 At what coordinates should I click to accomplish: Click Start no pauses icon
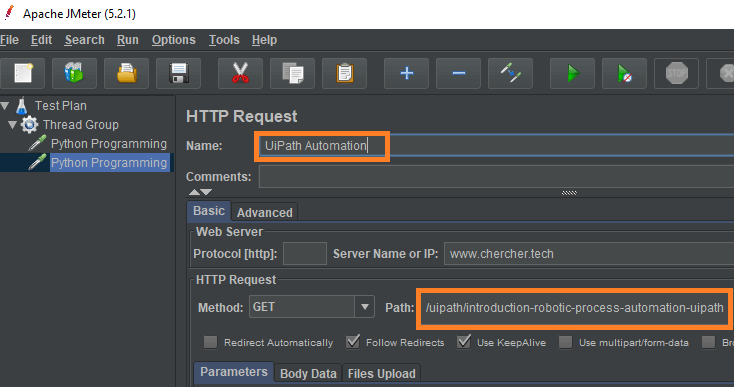(624, 73)
